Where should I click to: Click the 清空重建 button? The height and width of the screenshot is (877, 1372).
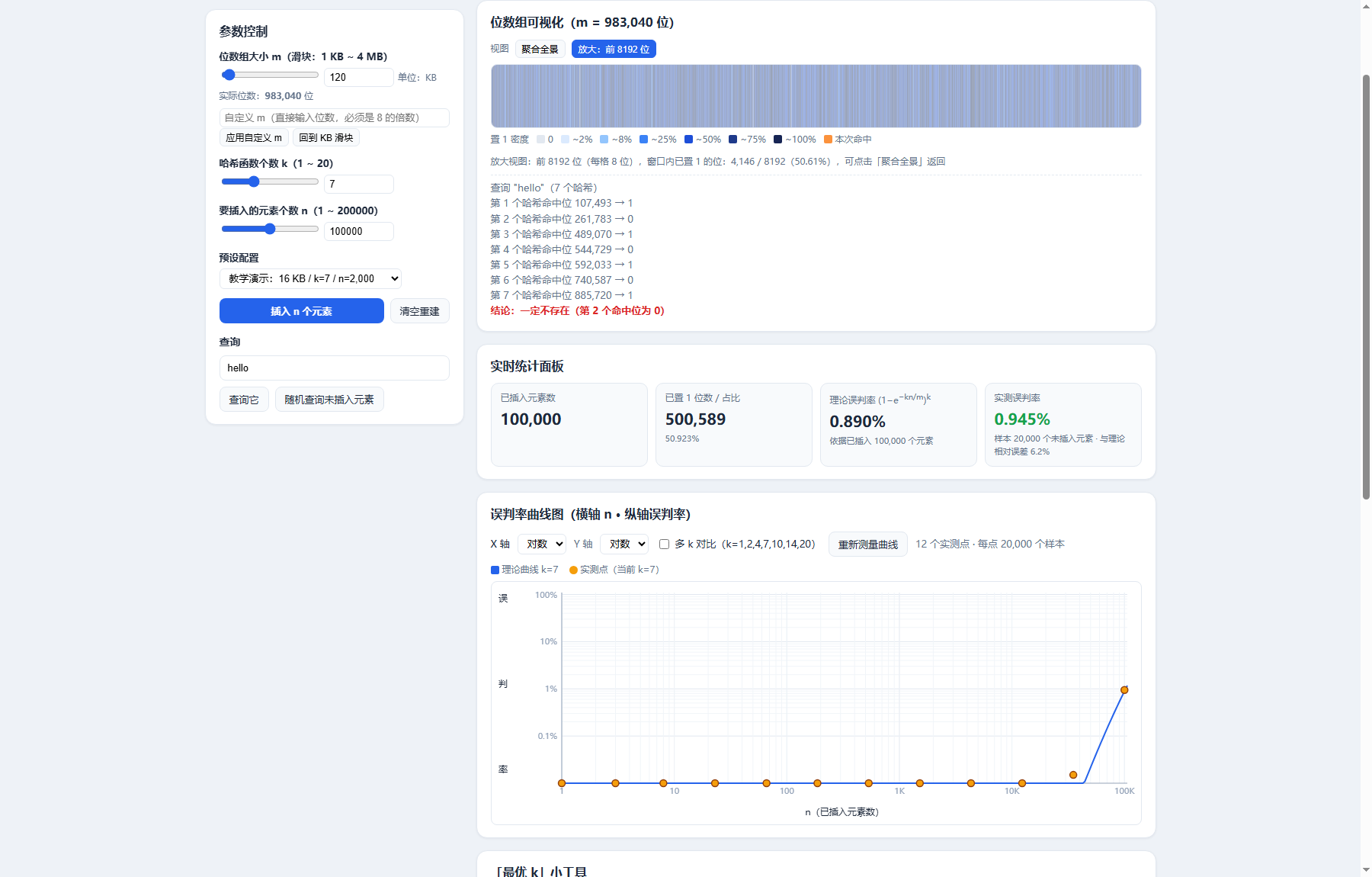[x=420, y=311]
